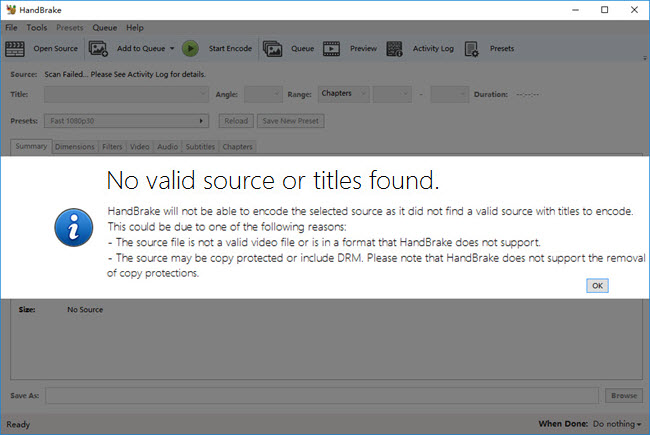
Task: Click the Queue label in toolbar
Action: click(x=303, y=49)
